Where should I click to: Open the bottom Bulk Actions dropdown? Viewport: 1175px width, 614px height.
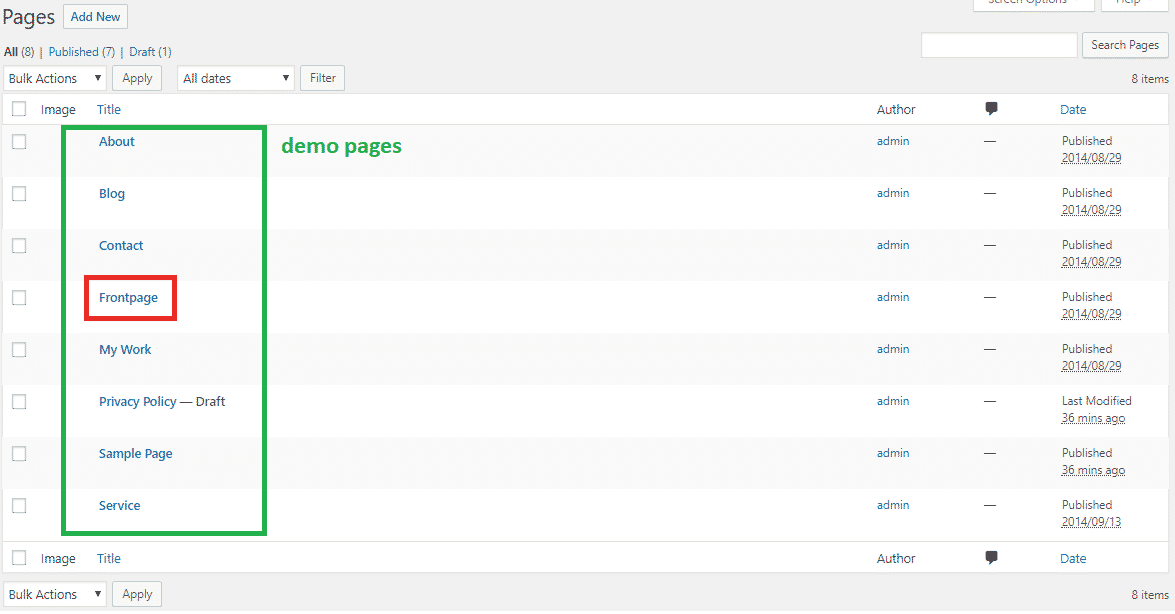(55, 594)
